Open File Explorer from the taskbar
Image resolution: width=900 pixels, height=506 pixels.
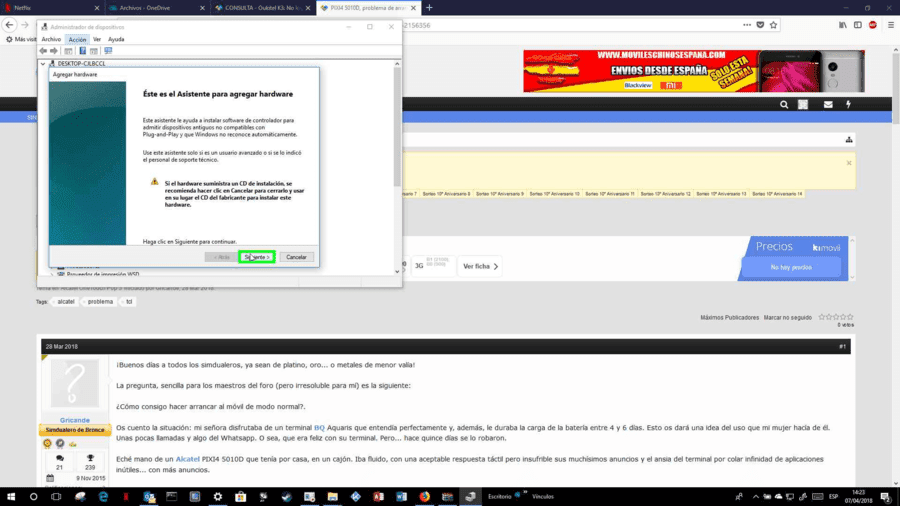point(332,497)
